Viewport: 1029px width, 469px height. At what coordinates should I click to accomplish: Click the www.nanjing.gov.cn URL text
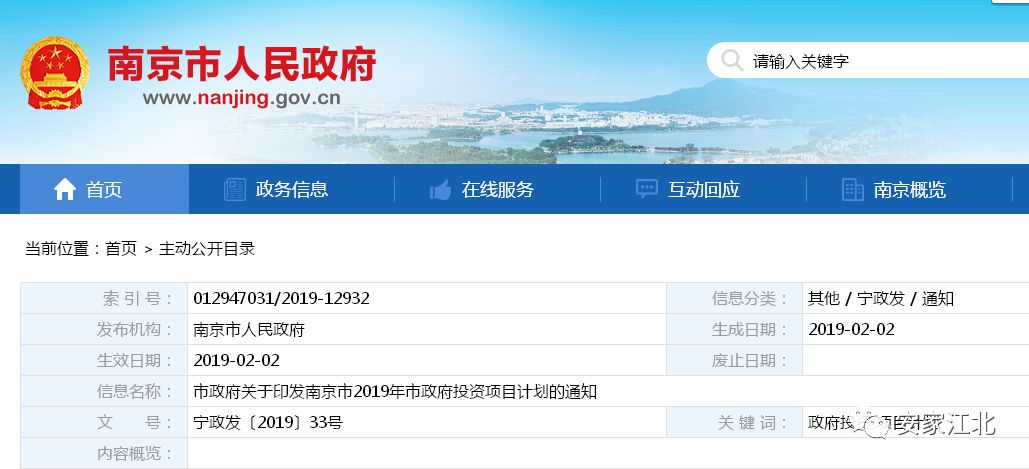point(242,98)
